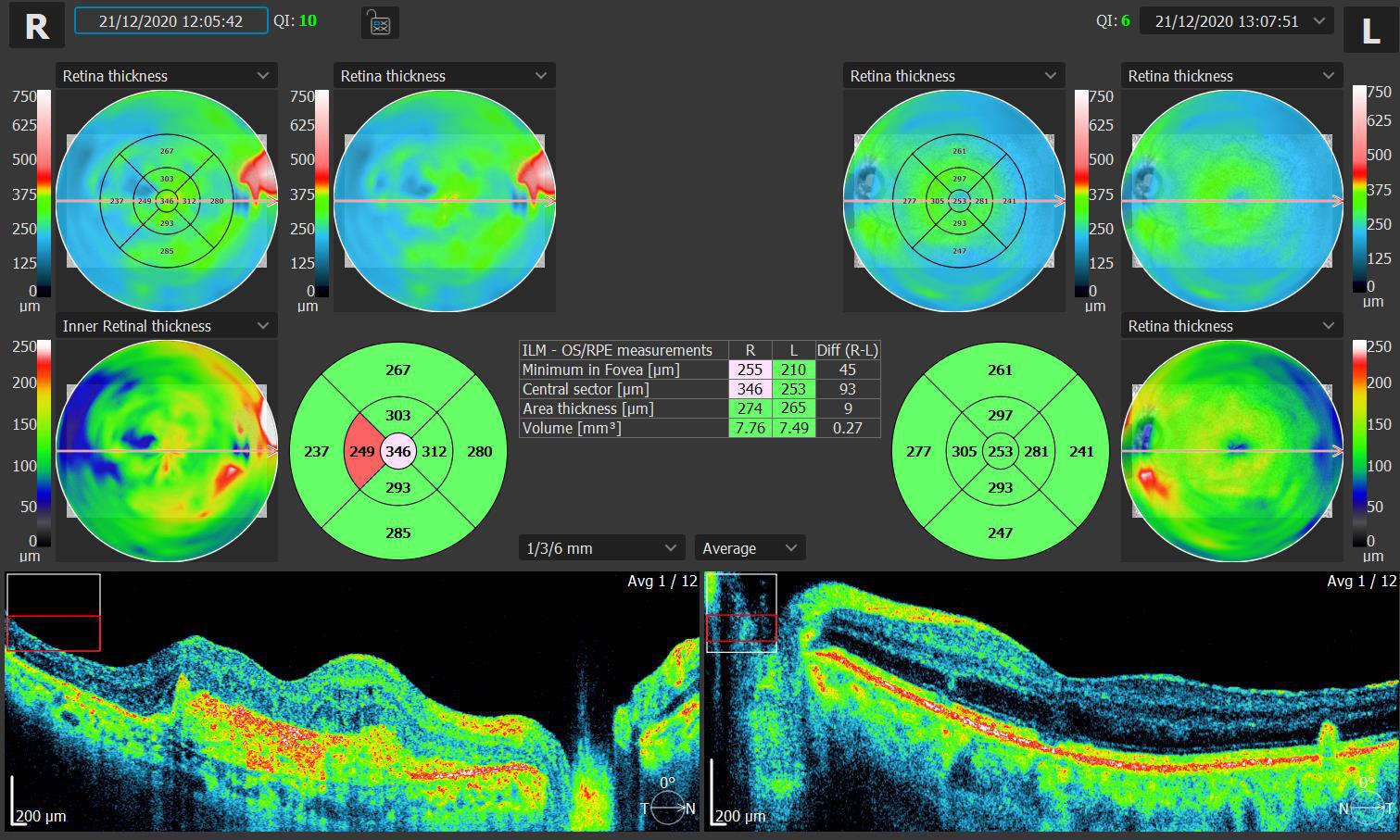This screenshot has height=840, width=1400.
Task: Open the Average mode dropdown
Action: [750, 548]
